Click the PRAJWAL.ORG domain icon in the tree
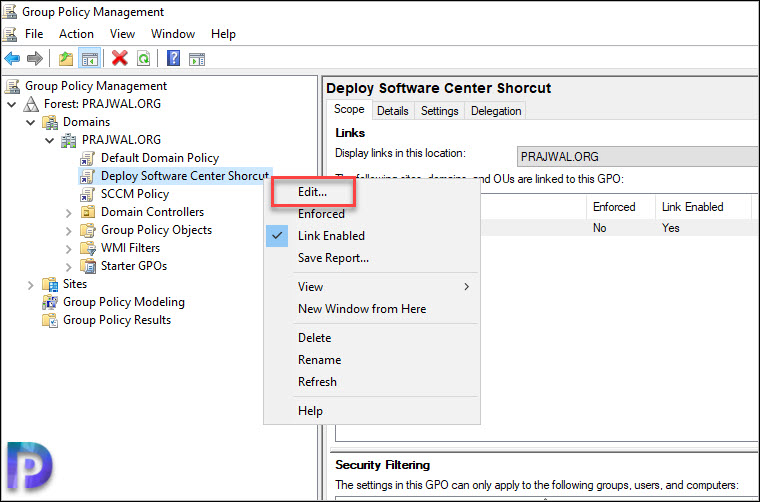The height and width of the screenshot is (502, 760). click(68, 140)
